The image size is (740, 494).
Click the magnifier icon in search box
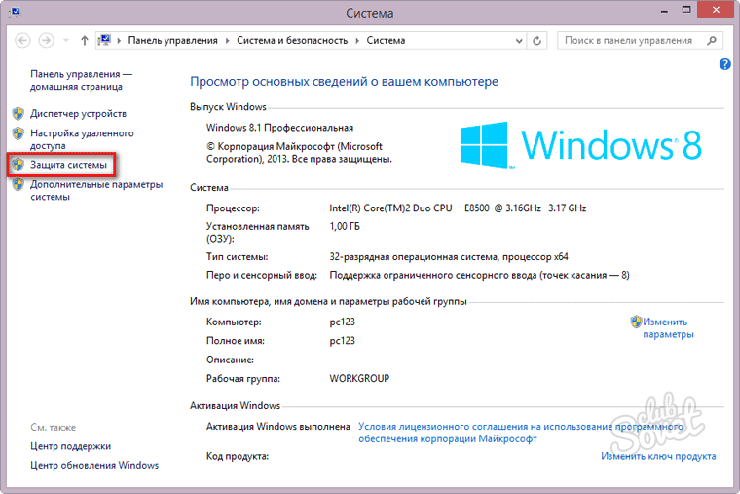click(709, 41)
